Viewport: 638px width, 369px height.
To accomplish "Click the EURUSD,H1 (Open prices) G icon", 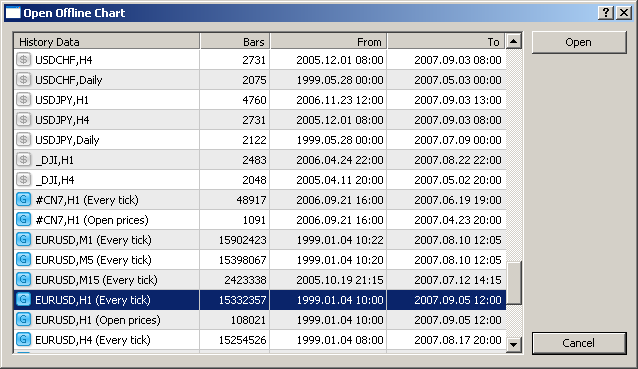I will tap(23, 320).
